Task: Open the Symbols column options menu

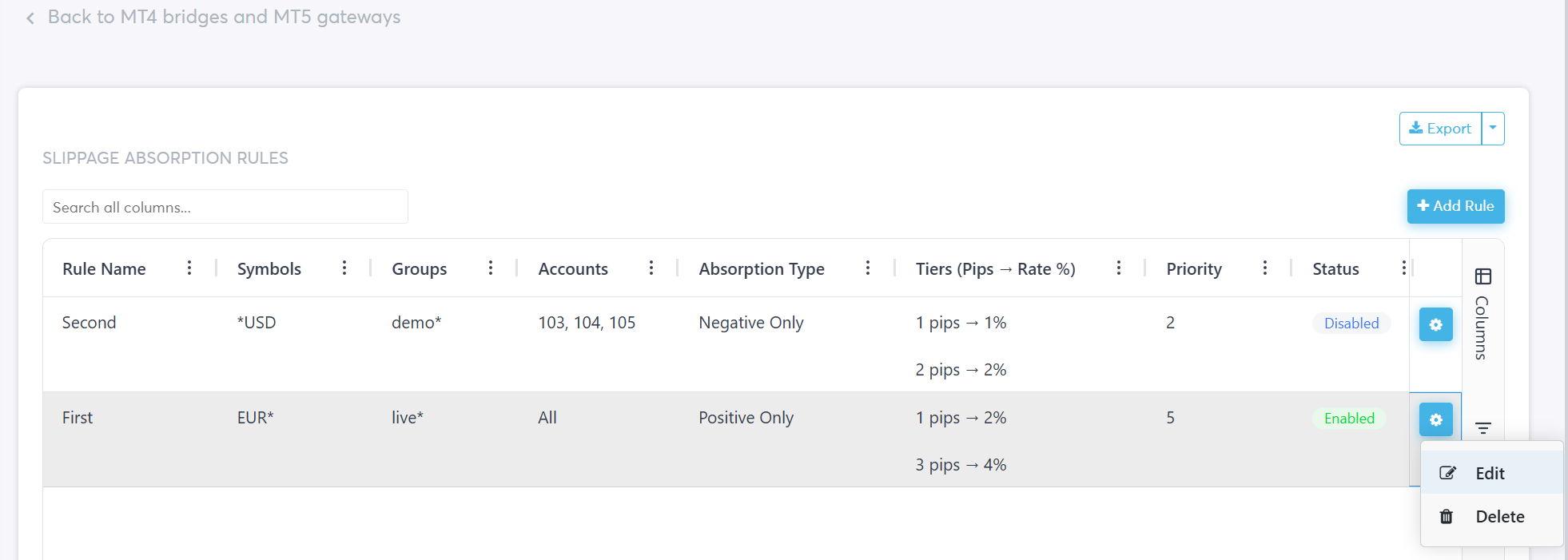Action: point(344,268)
